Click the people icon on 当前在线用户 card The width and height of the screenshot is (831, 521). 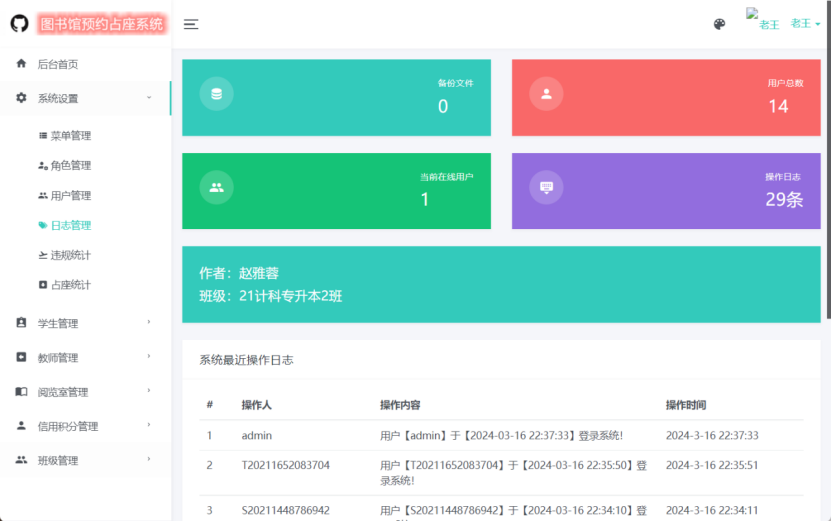click(216, 187)
